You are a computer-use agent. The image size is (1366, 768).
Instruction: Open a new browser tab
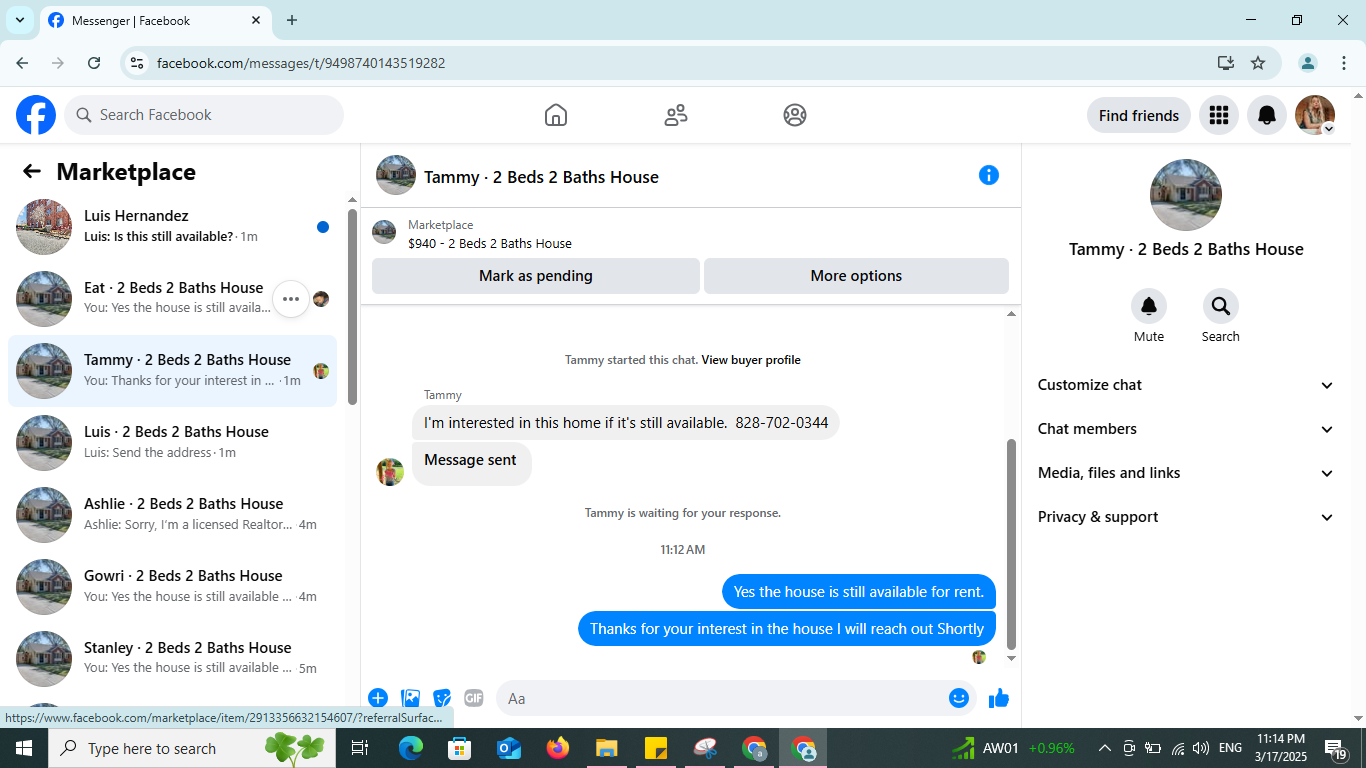(x=292, y=20)
